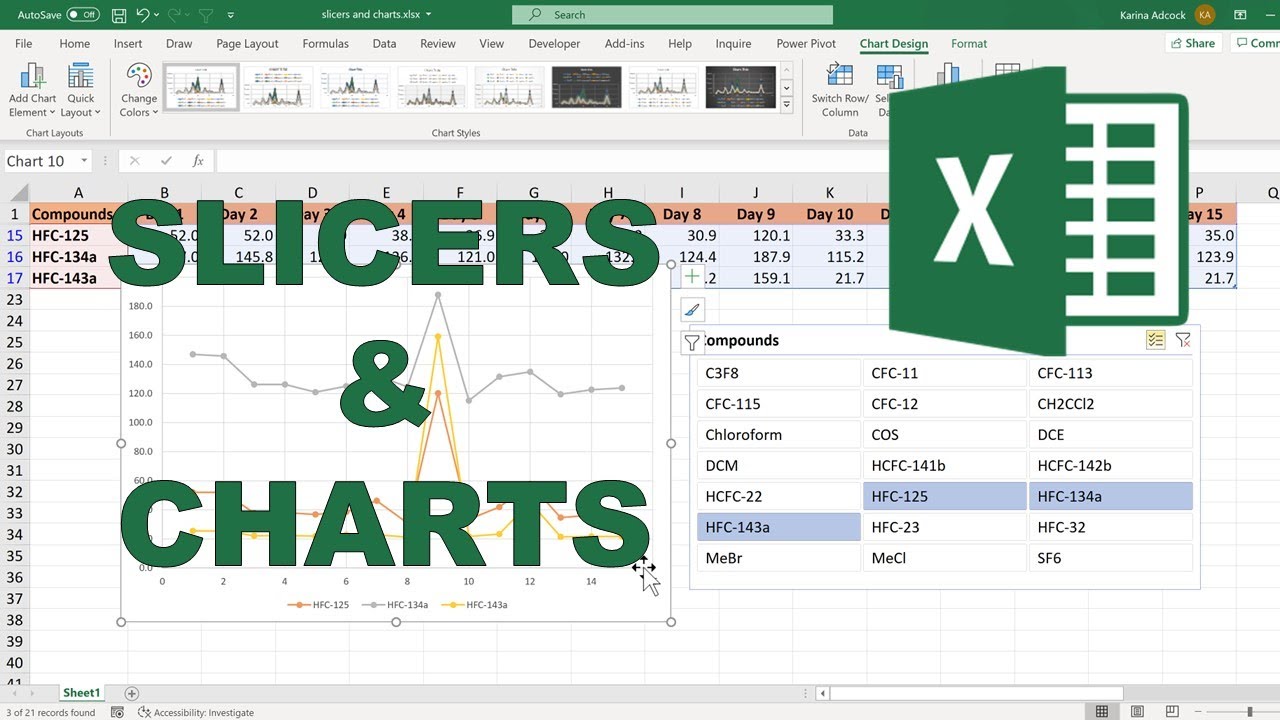Select column J header

(756, 193)
